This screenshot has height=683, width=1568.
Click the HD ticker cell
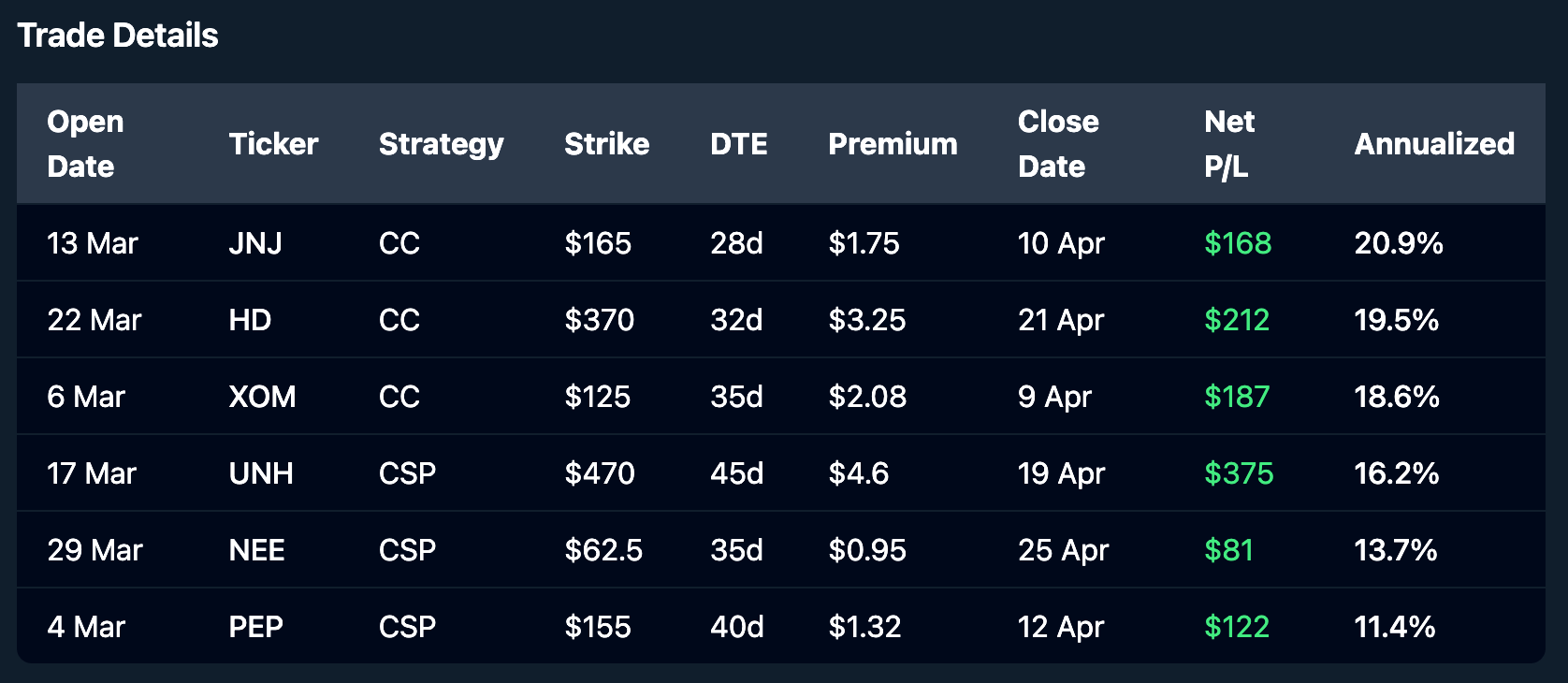point(250,320)
